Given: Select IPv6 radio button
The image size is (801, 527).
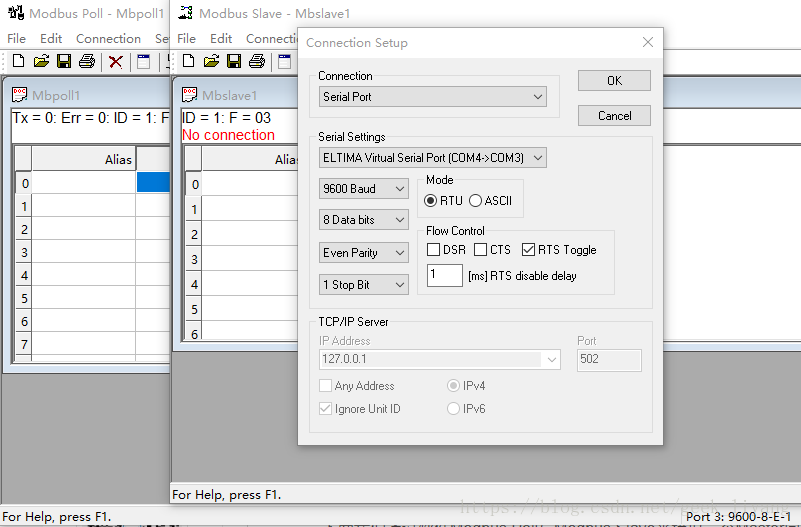Looking at the screenshot, I should pos(453,409).
